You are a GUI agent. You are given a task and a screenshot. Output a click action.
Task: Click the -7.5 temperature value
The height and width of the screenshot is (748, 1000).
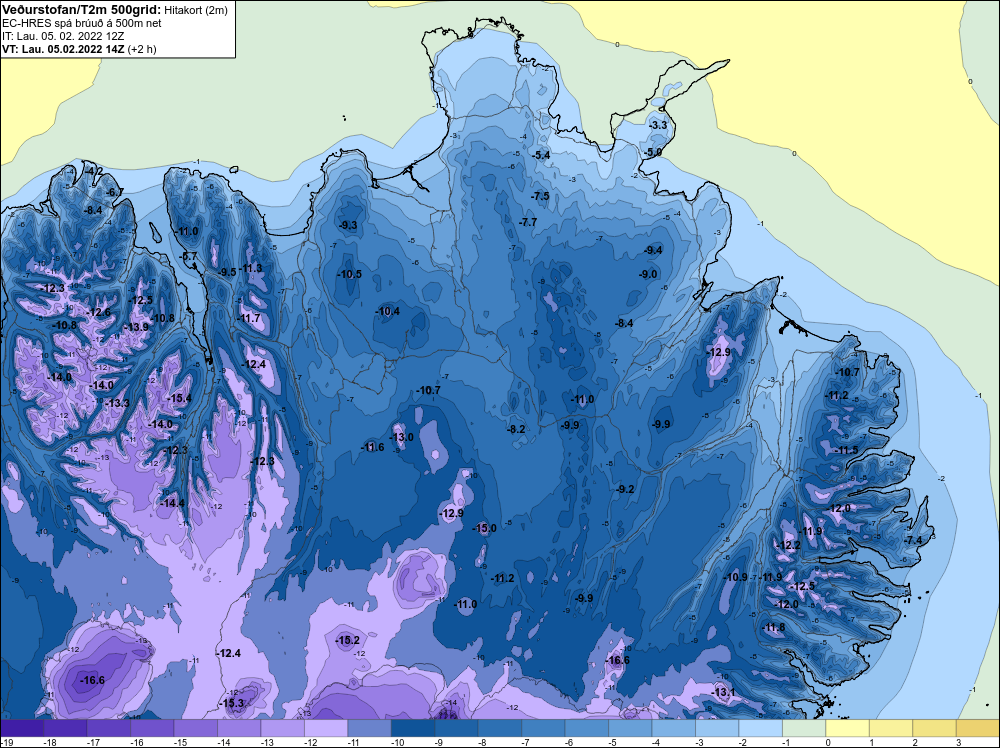click(x=540, y=196)
